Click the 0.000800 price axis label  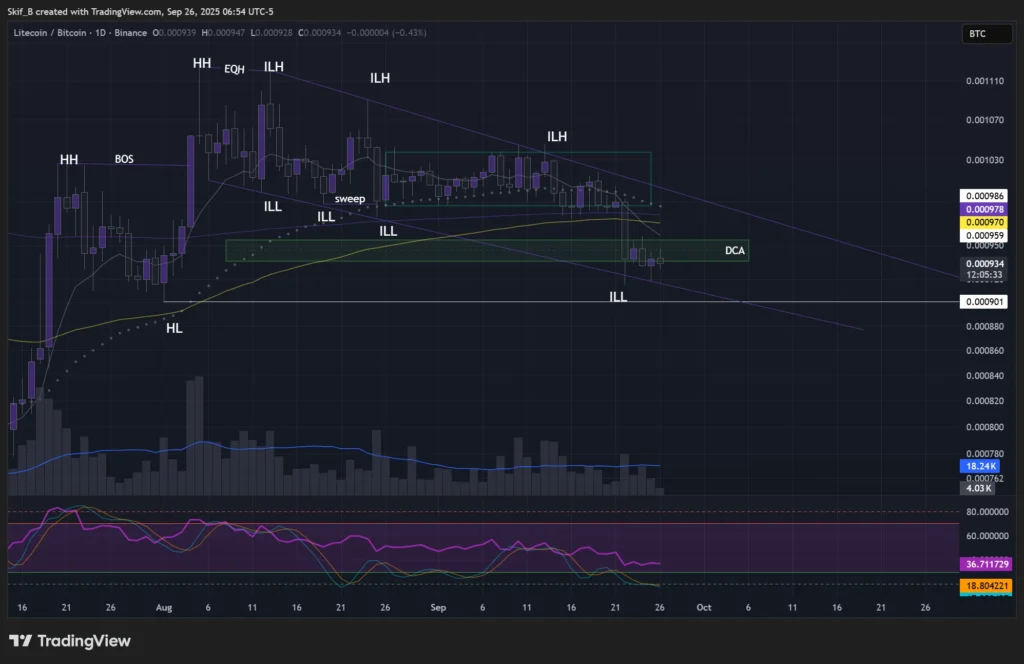click(x=985, y=427)
